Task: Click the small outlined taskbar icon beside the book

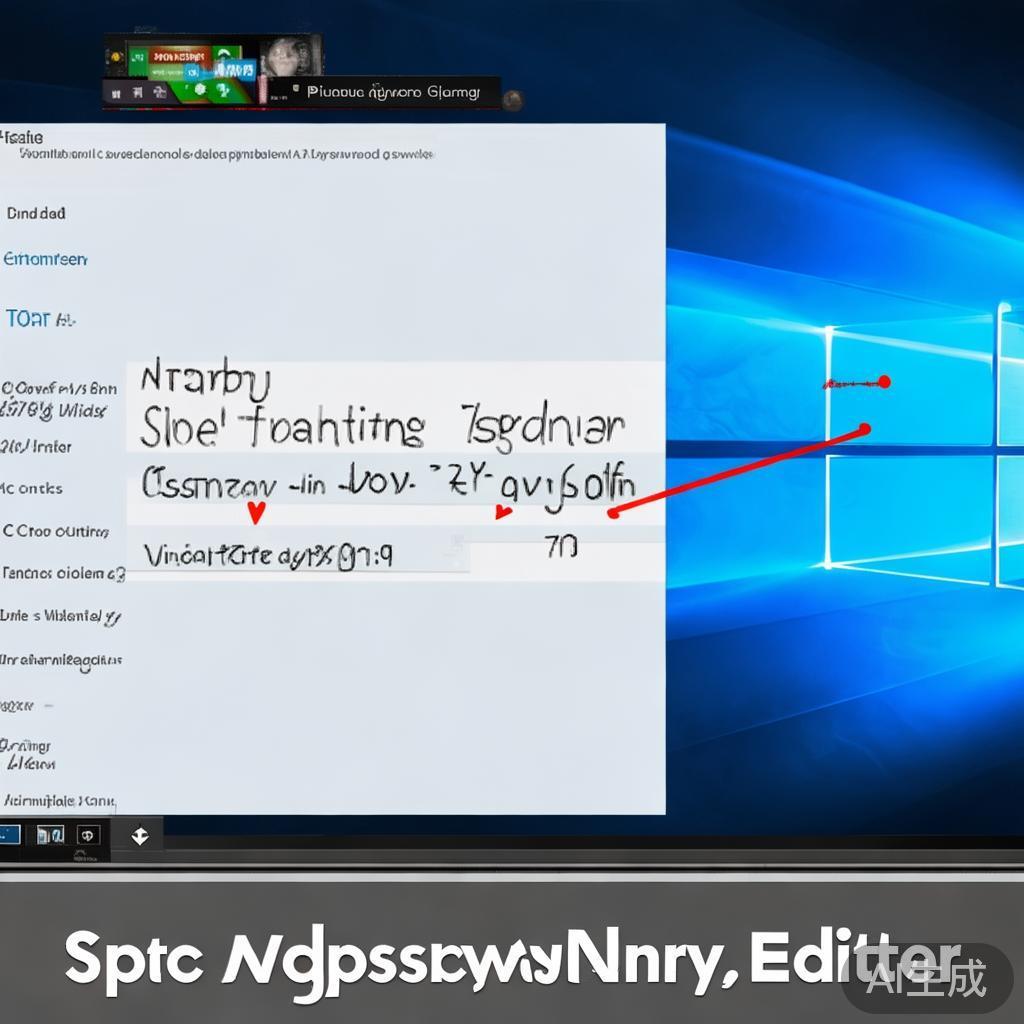Action: click(x=88, y=834)
